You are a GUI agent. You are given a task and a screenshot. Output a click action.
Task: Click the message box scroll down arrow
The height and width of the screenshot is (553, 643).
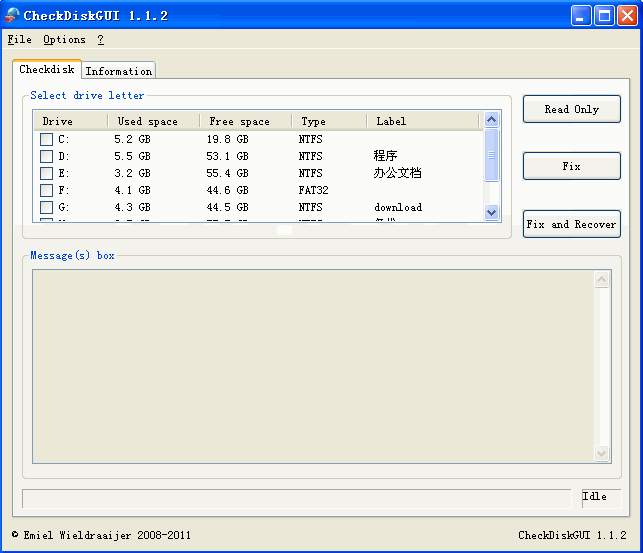tap(601, 453)
